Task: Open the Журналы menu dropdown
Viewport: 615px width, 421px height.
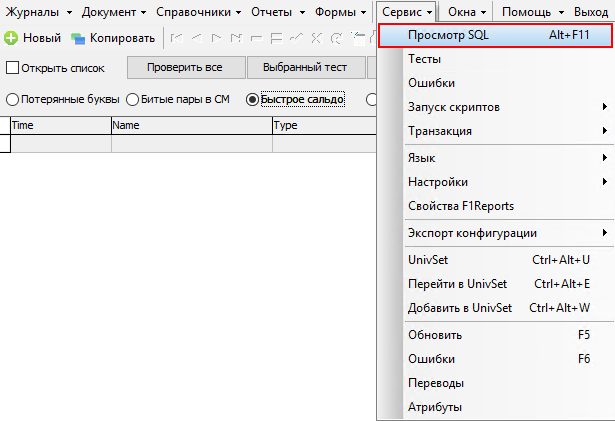Action: (x=39, y=12)
